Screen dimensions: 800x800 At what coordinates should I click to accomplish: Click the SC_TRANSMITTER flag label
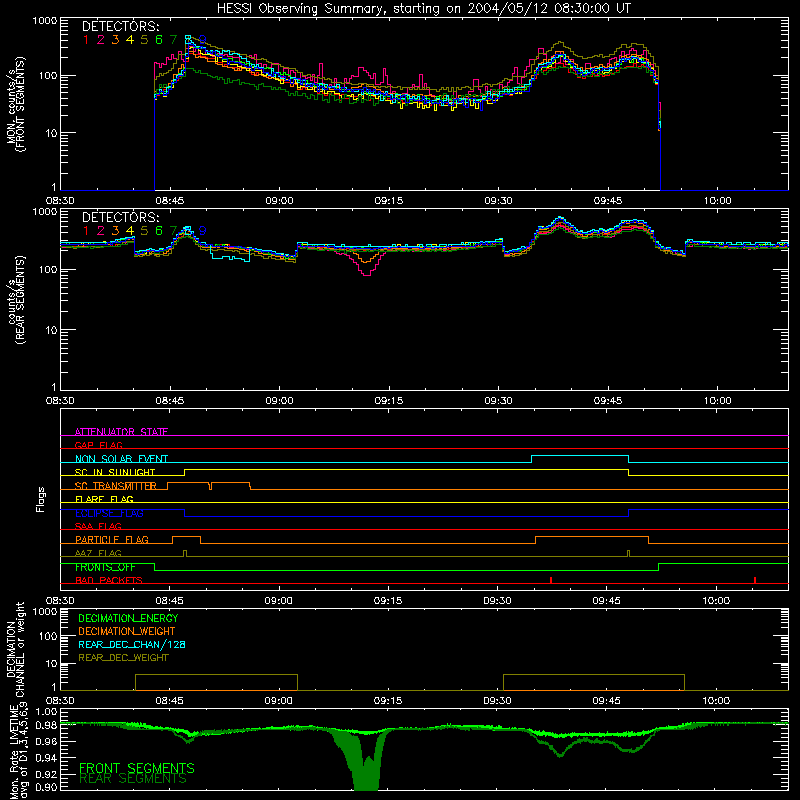(116, 486)
